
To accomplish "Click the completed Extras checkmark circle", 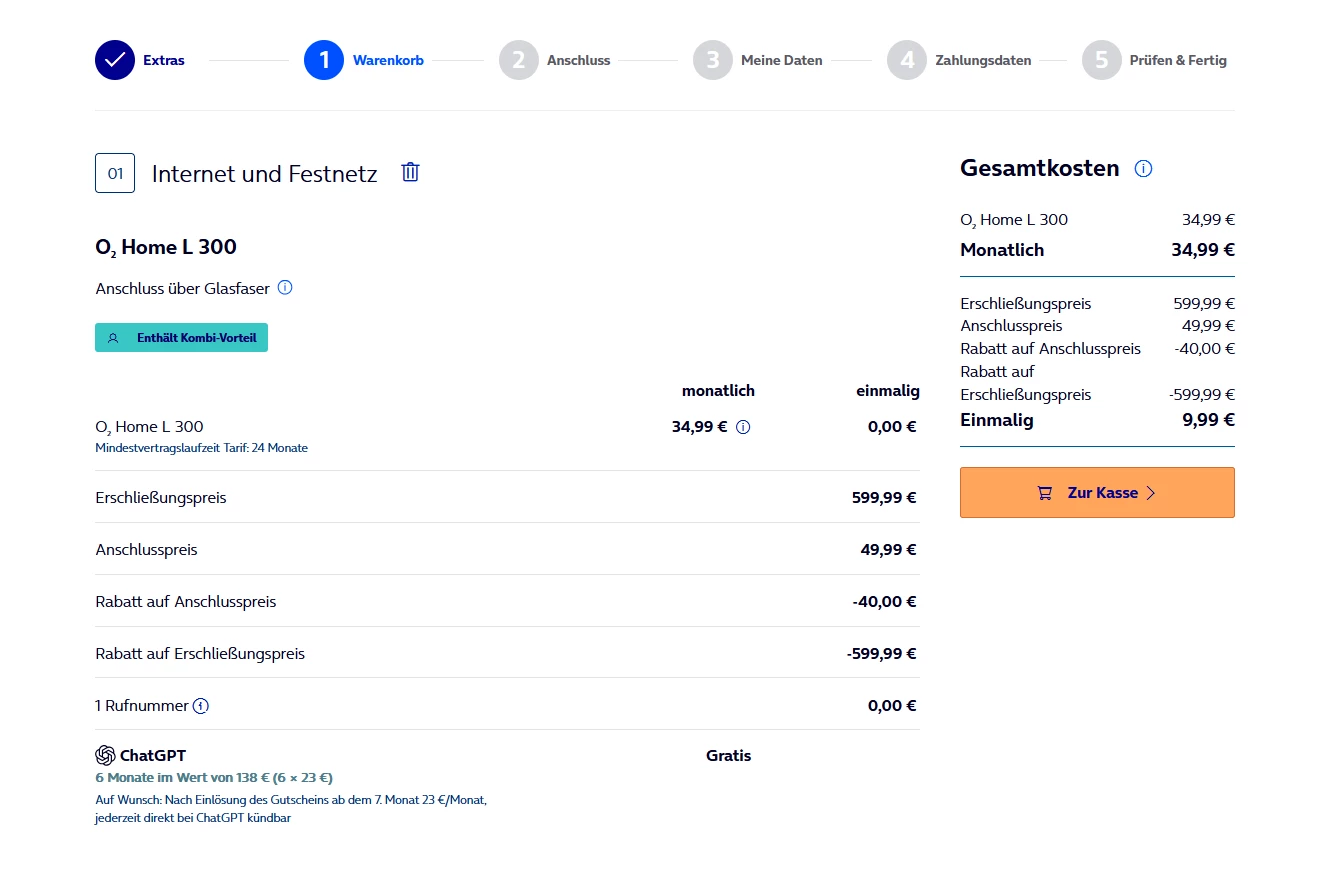I will tap(115, 60).
